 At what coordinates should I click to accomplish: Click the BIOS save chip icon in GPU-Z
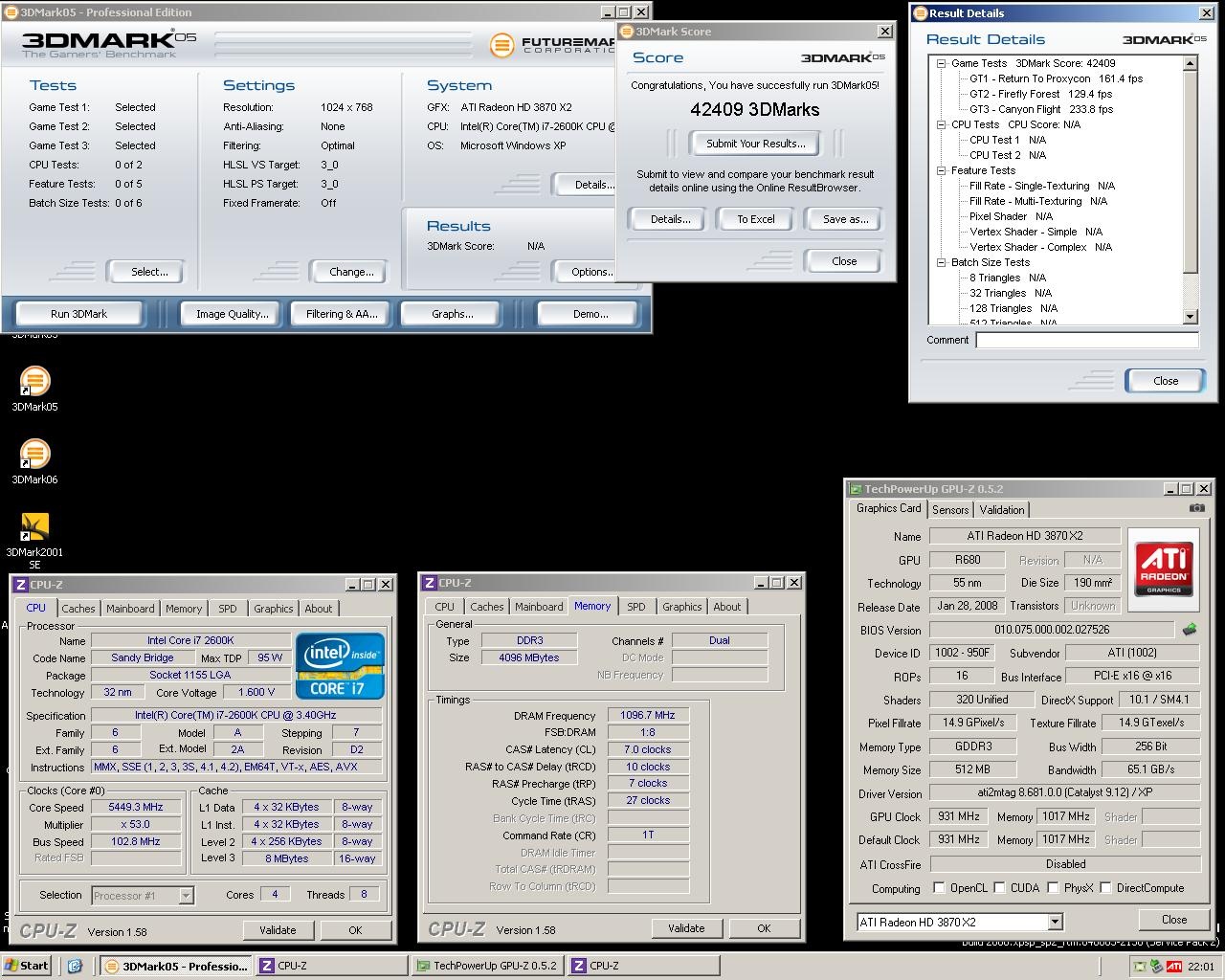tap(1189, 630)
